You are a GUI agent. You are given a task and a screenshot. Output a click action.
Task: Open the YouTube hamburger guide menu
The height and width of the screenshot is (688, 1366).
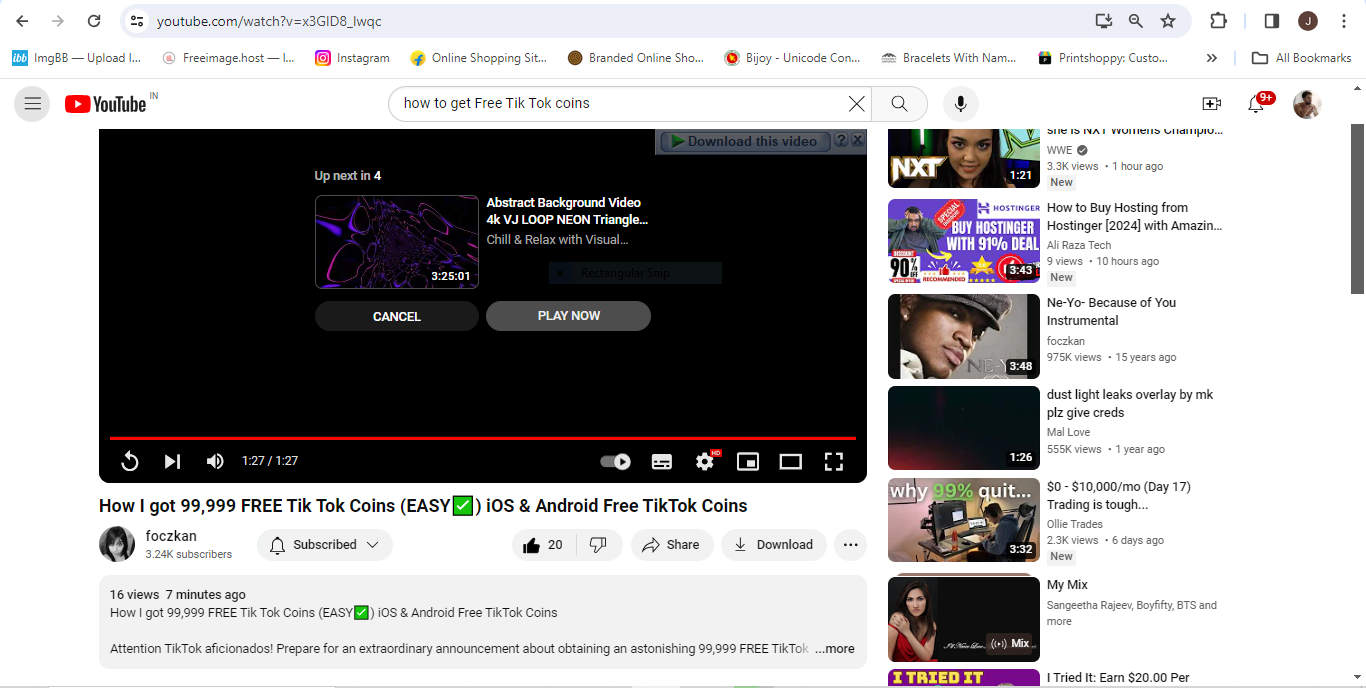coord(32,103)
